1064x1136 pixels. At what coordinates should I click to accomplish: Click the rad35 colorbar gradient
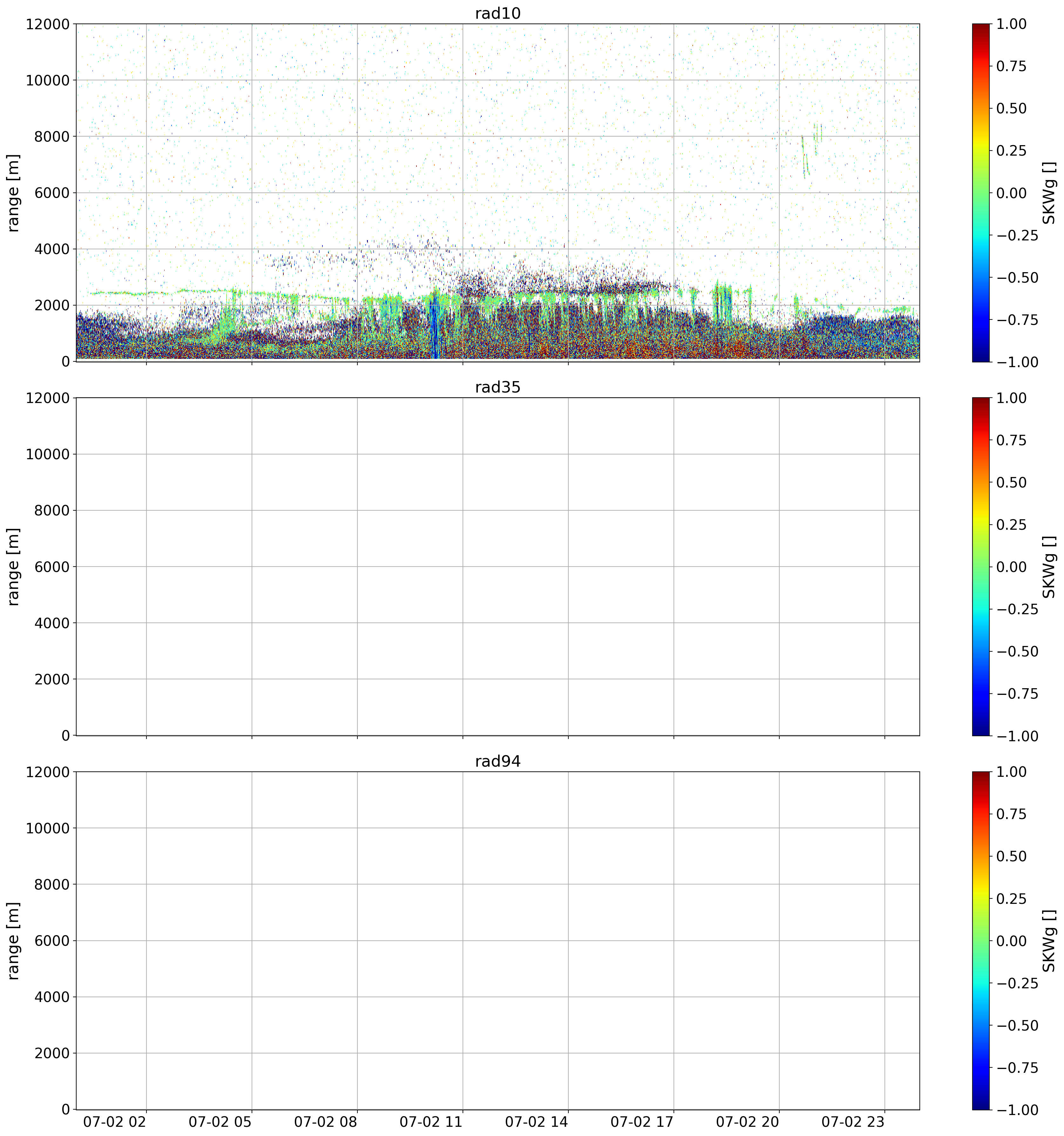pyautogui.click(x=981, y=566)
